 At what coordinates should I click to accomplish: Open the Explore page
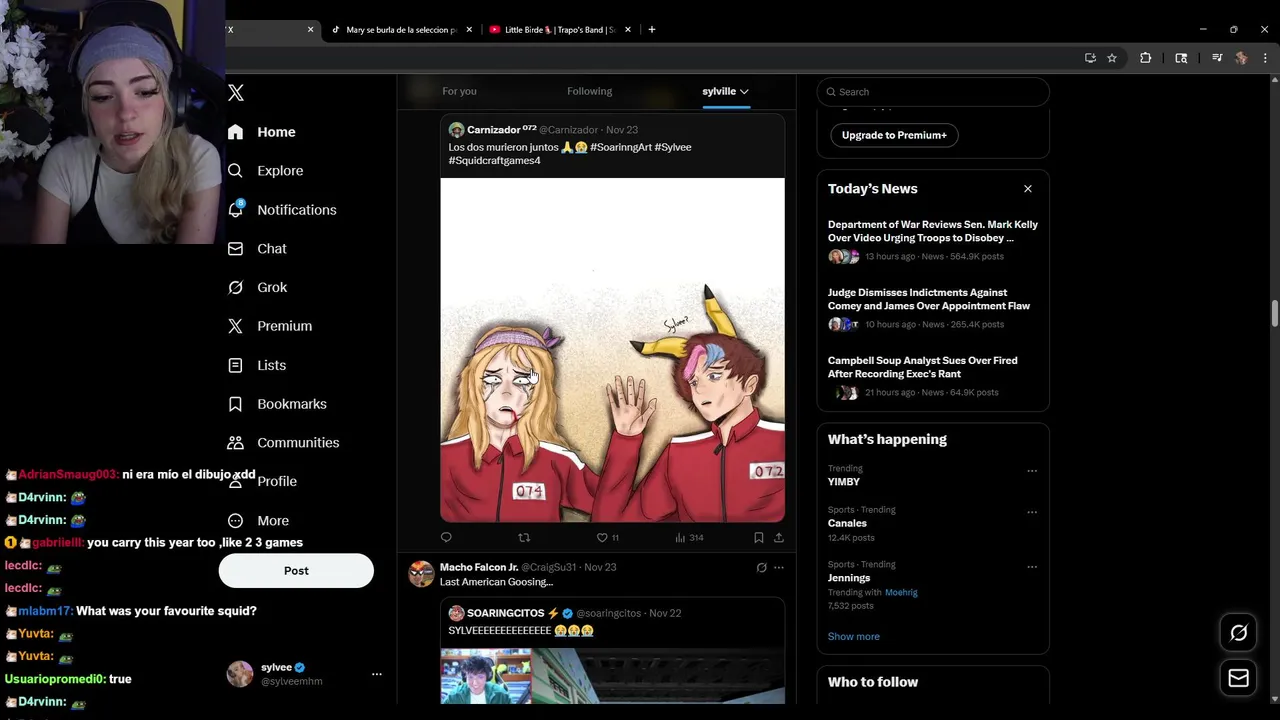tap(266, 171)
